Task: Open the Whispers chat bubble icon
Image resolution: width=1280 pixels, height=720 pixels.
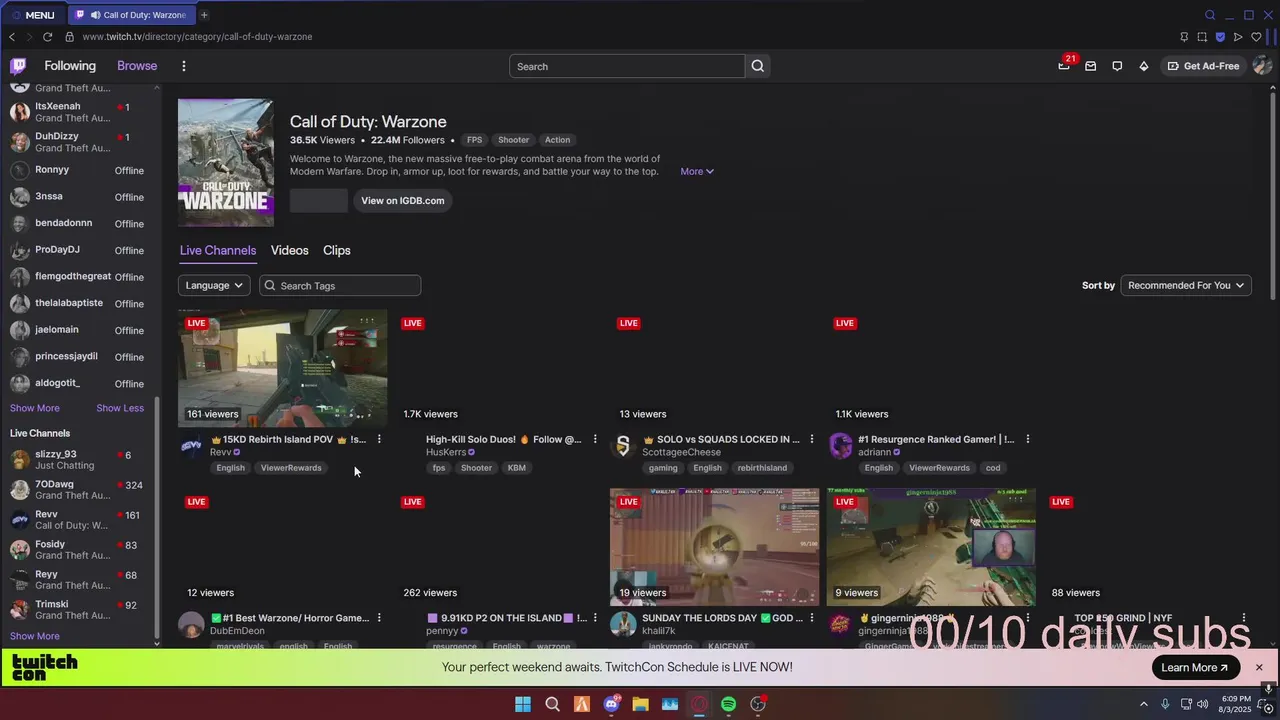Action: point(1117,66)
